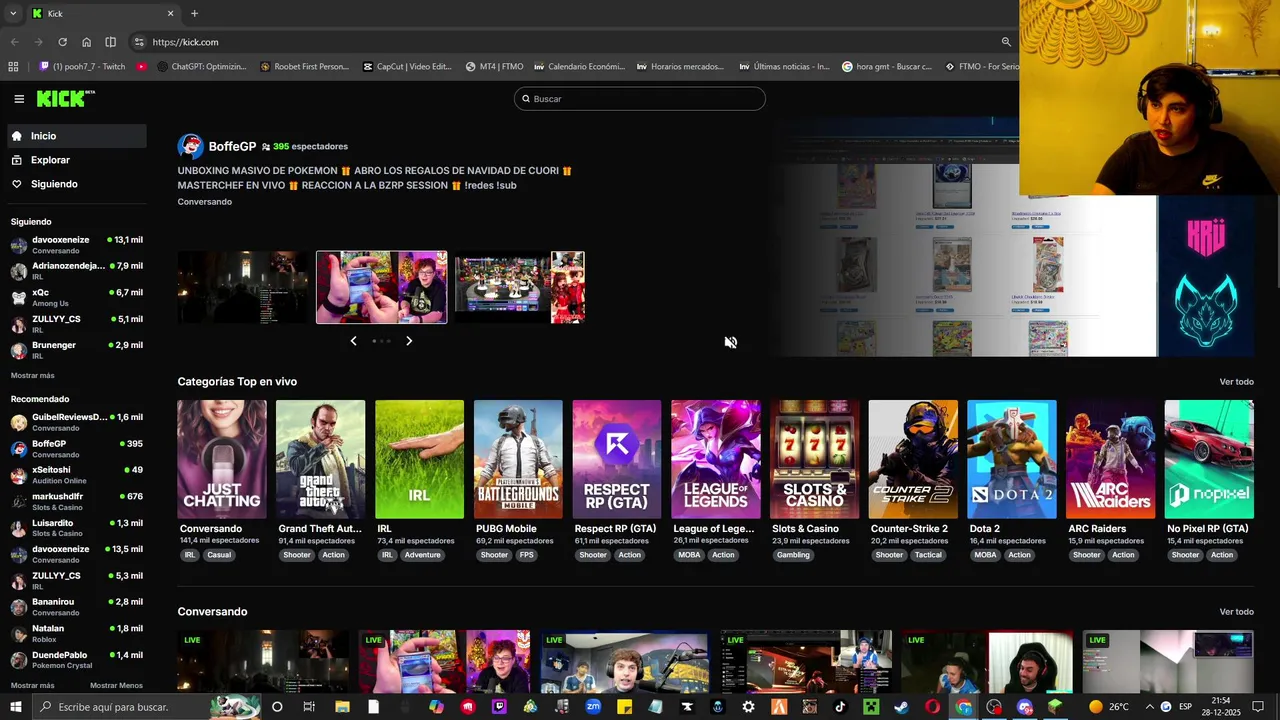Viewport: 1280px width, 720px height.
Task: Open DuendePablo recommended channel
Action: point(76,660)
